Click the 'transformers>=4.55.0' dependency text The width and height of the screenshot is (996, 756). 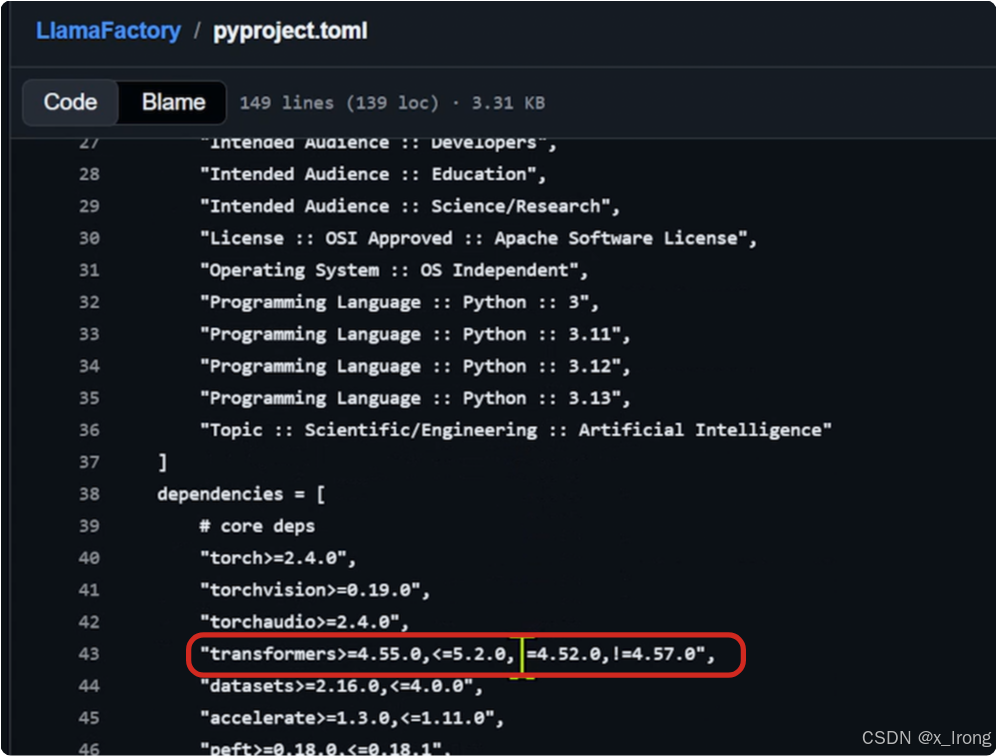point(457,654)
